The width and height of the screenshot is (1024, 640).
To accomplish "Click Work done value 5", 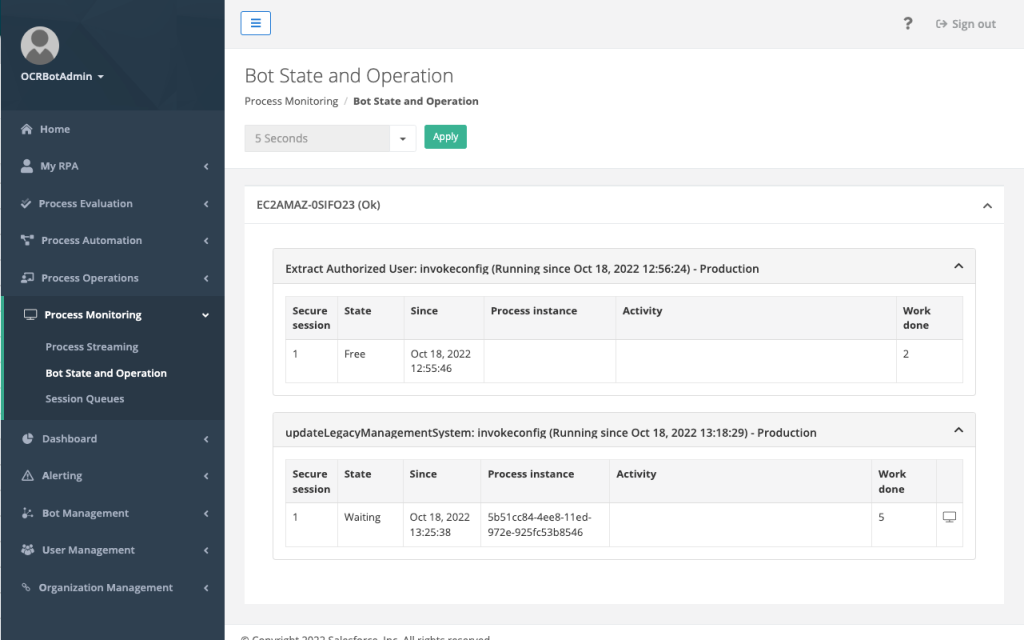I will pyautogui.click(x=881, y=517).
